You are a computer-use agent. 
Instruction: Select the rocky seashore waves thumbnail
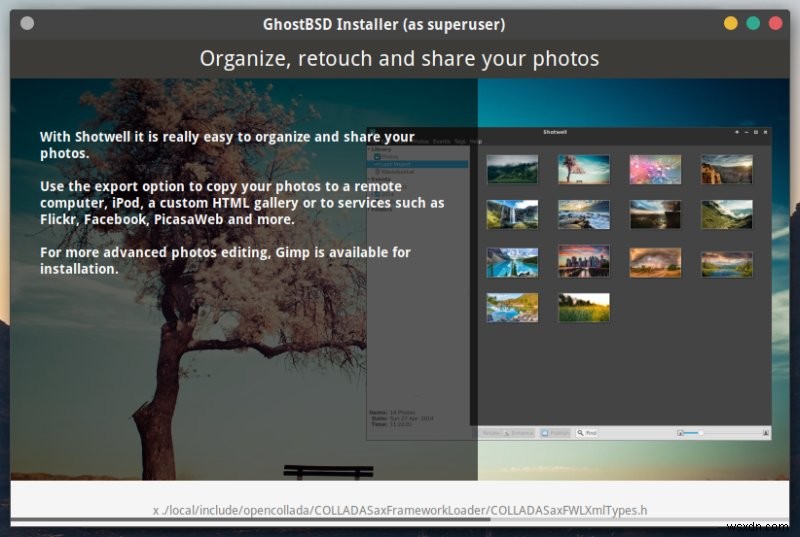pos(583,214)
